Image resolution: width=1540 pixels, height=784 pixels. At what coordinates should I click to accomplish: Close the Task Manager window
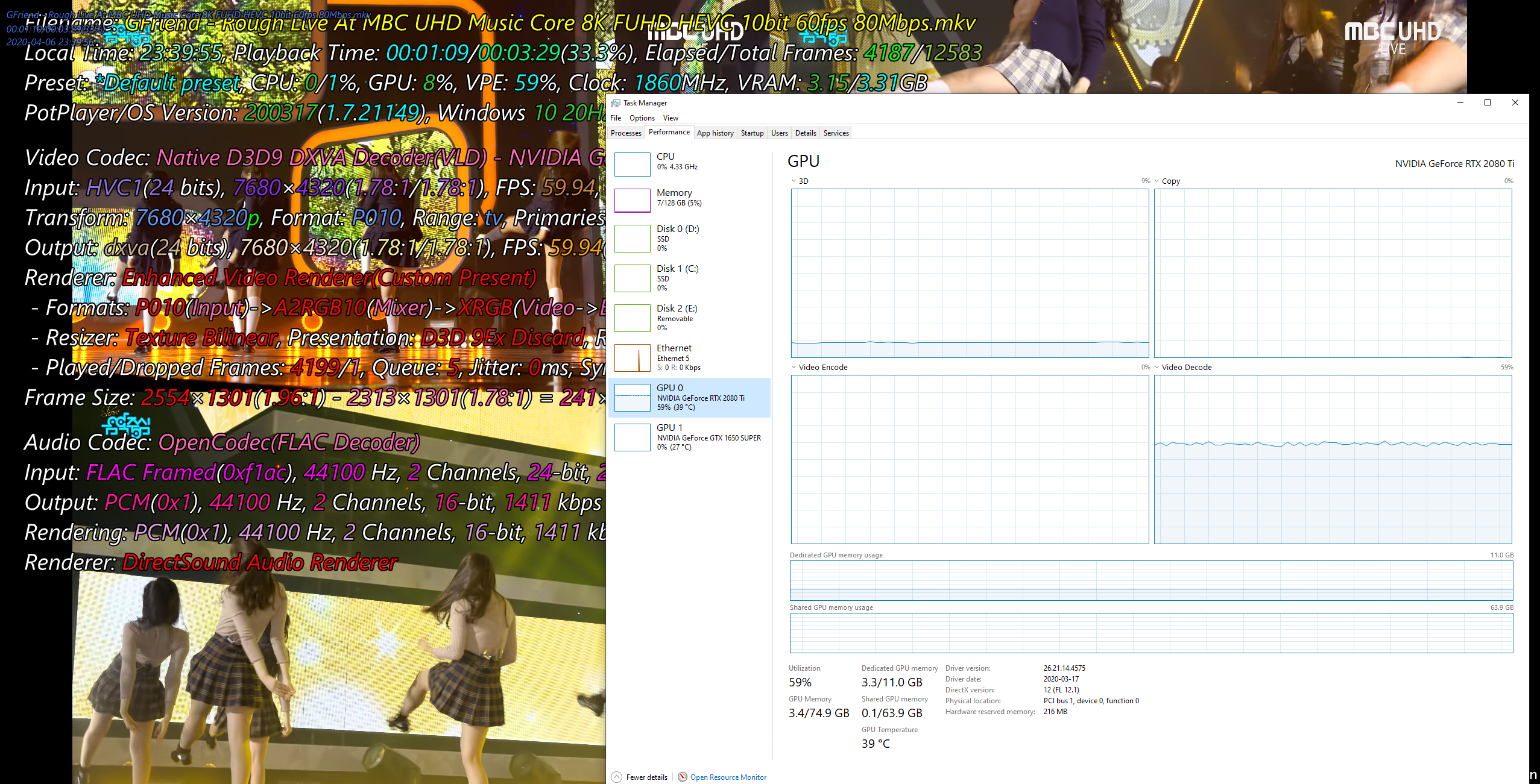[x=1515, y=103]
